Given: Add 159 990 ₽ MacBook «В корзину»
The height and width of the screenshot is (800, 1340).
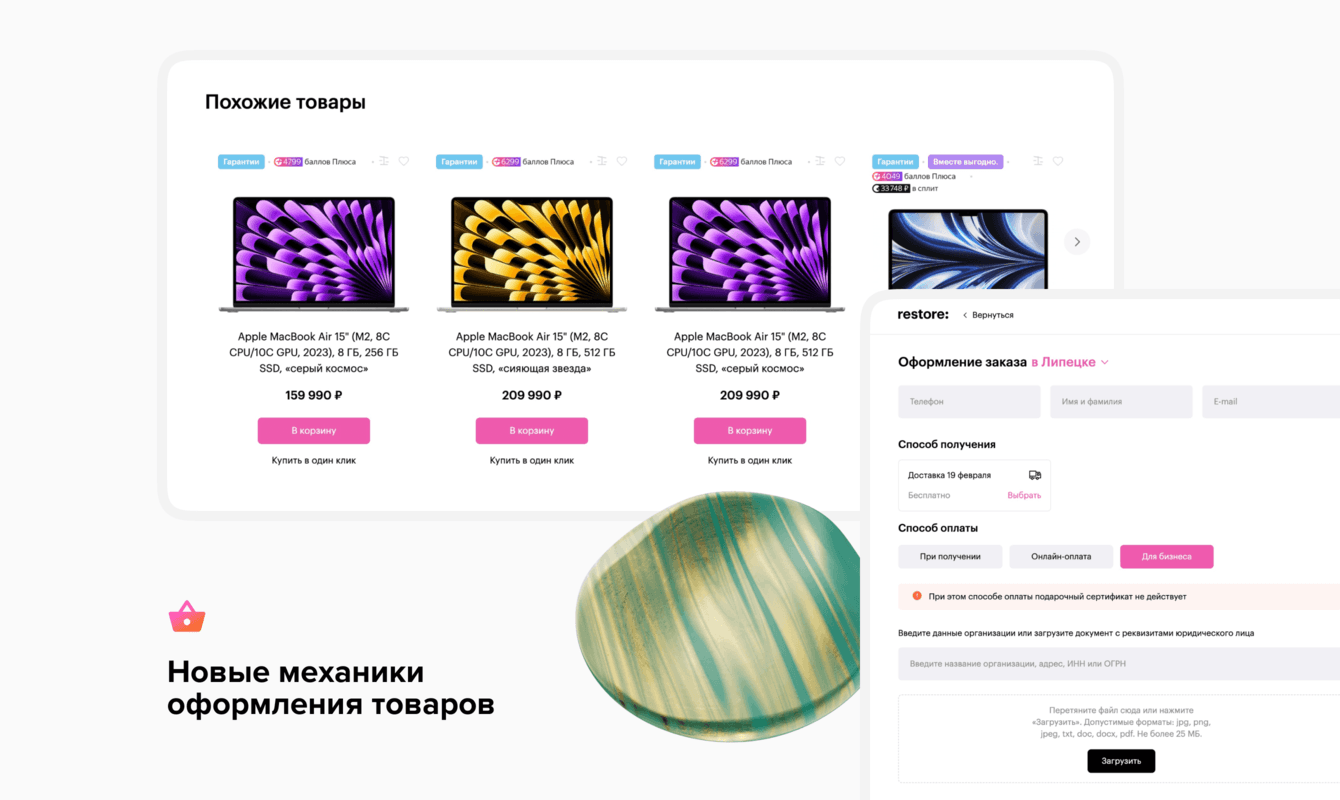Looking at the screenshot, I should coord(314,431).
